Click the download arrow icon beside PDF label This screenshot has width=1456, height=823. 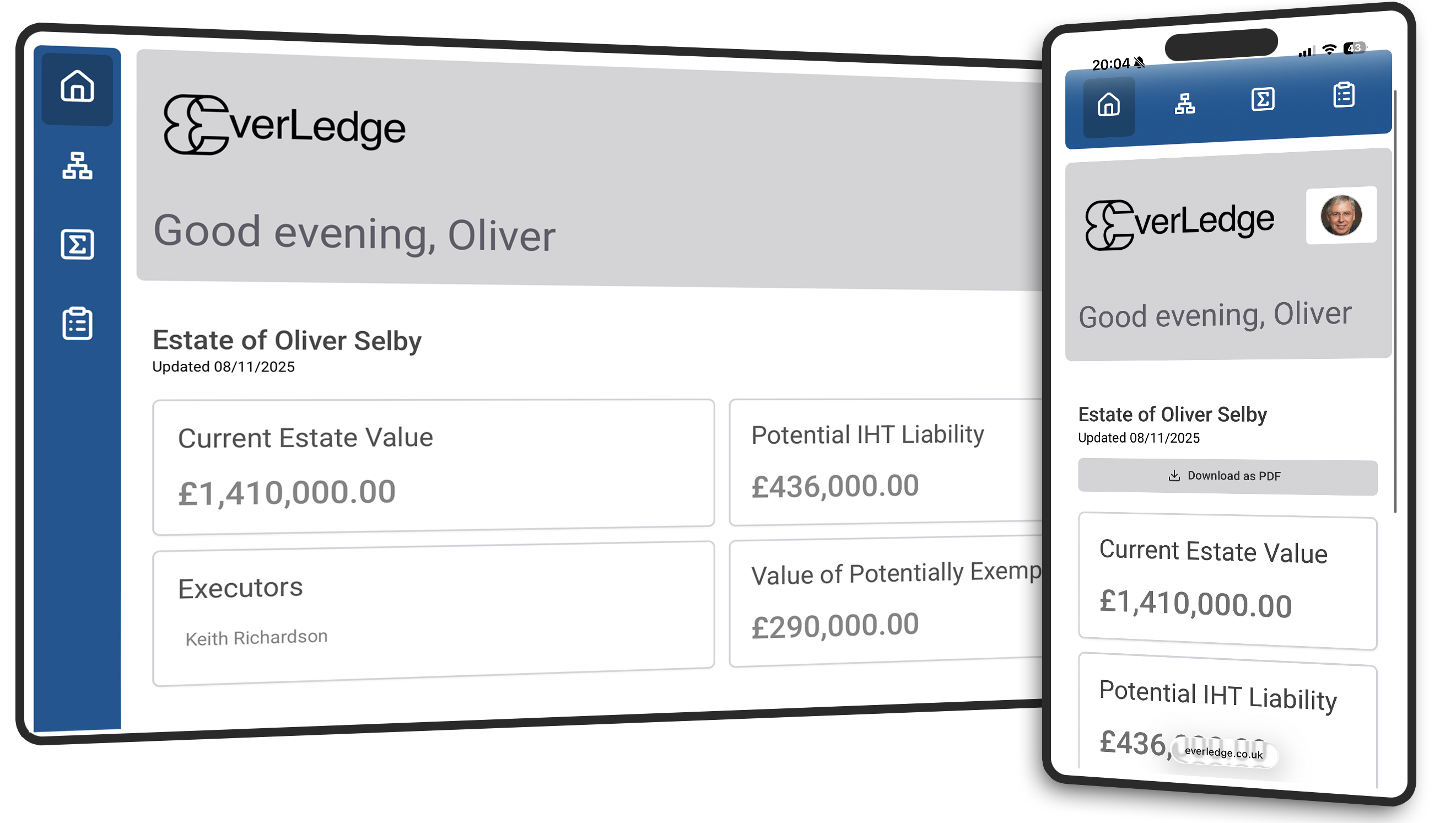click(x=1174, y=476)
